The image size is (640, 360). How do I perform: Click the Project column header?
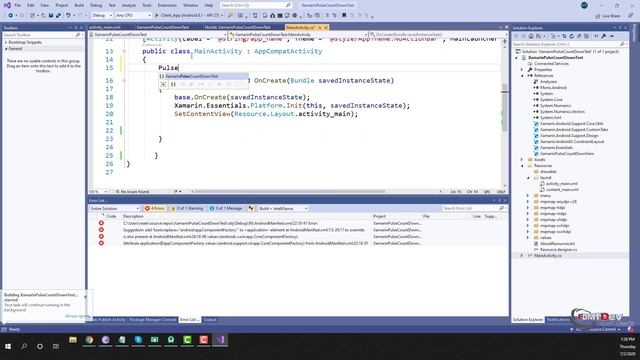pyautogui.click(x=380, y=216)
